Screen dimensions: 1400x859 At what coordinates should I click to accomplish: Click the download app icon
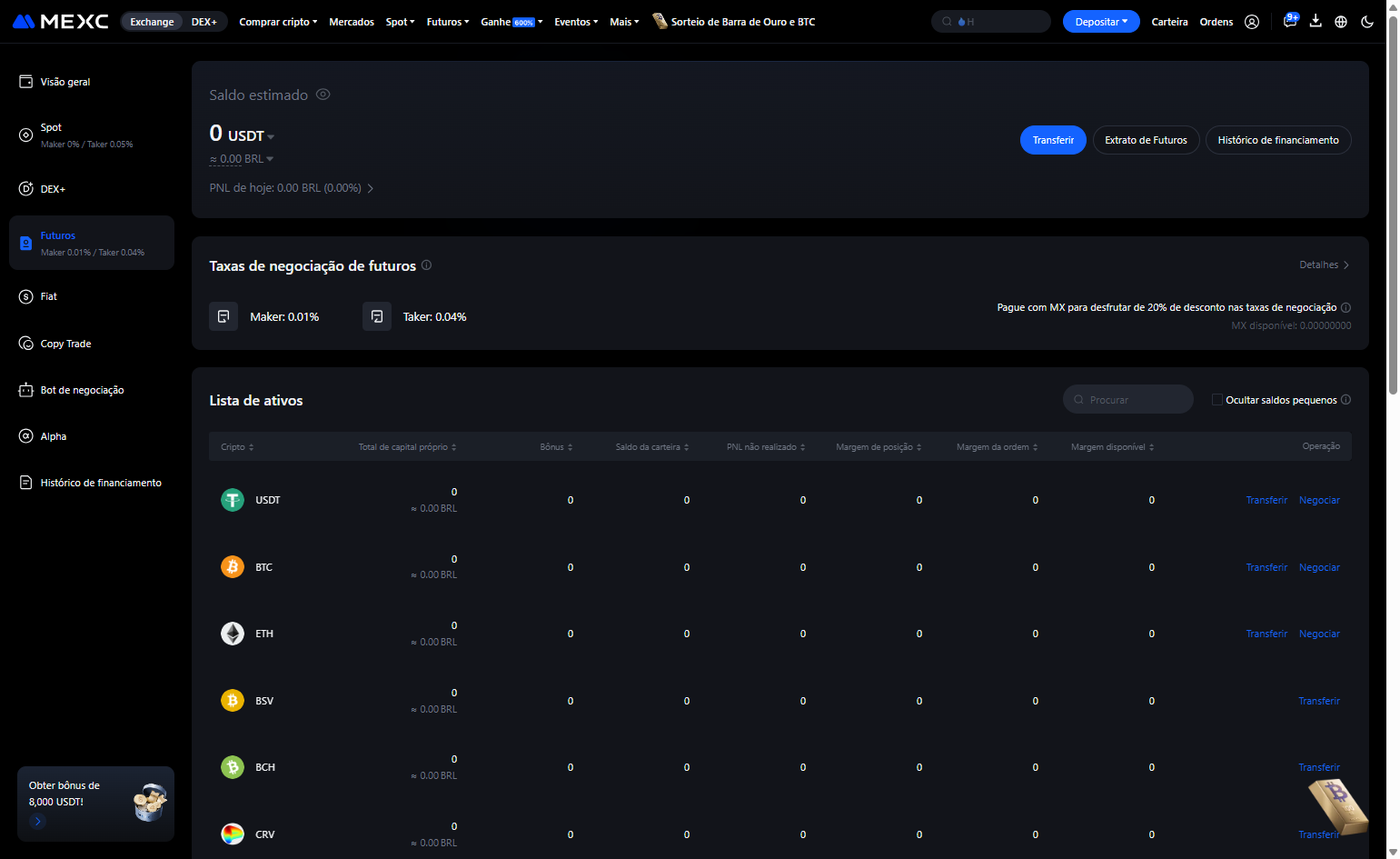pyautogui.click(x=1316, y=21)
